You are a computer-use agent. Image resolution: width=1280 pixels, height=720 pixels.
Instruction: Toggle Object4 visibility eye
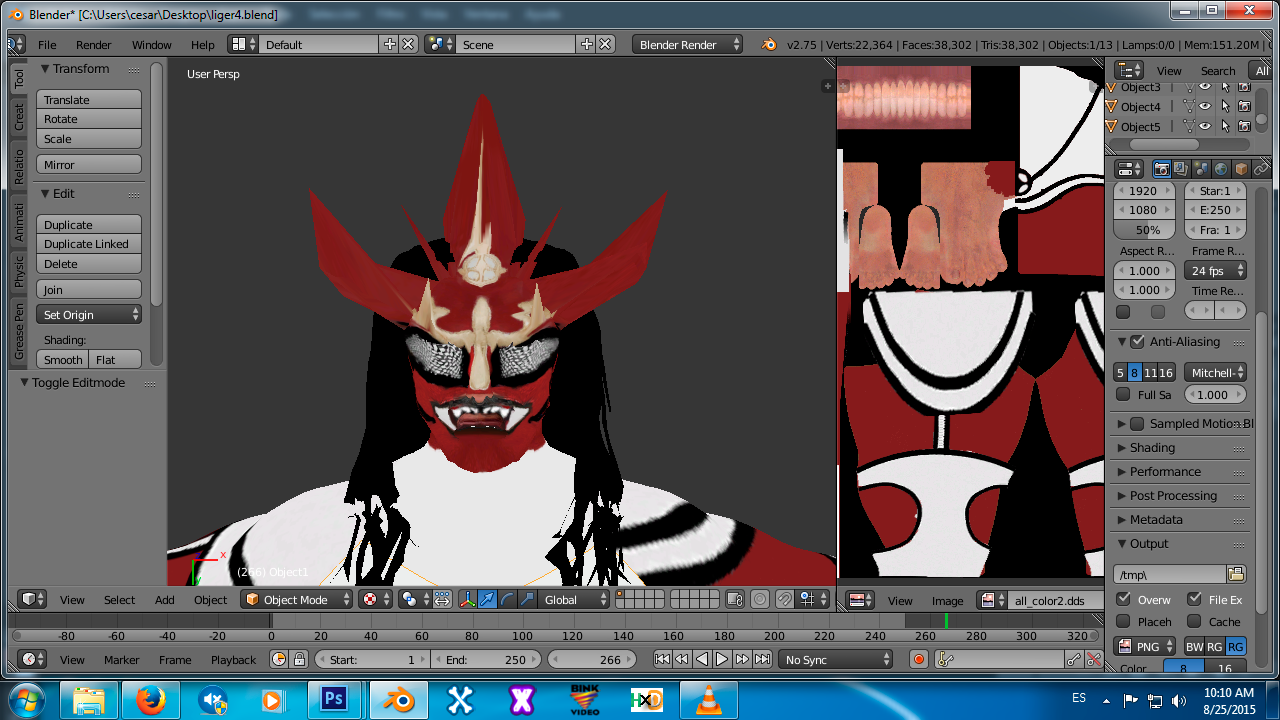[1205, 106]
